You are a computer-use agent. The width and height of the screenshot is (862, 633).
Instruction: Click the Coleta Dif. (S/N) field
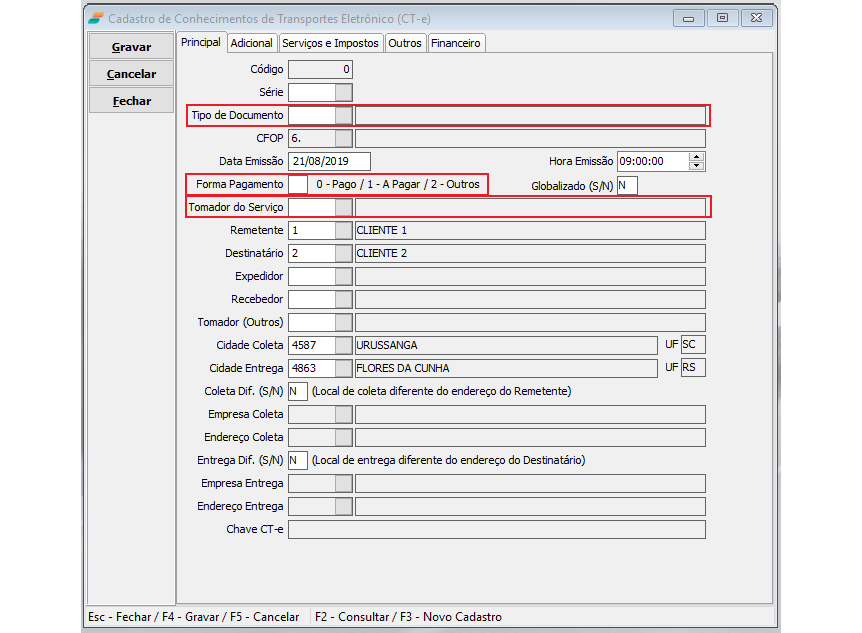[x=297, y=391]
